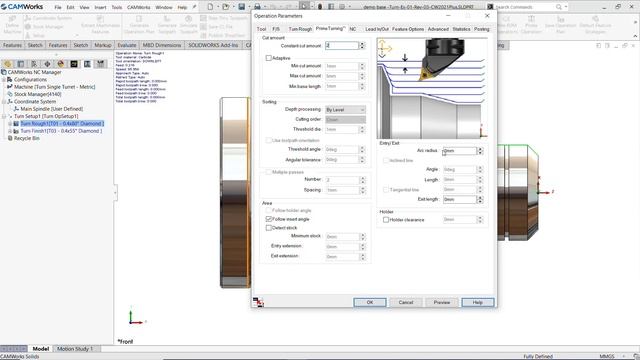The image size is (640, 360).
Task: Open the dropdown arrow beside New document icon
Action: [217, 7]
